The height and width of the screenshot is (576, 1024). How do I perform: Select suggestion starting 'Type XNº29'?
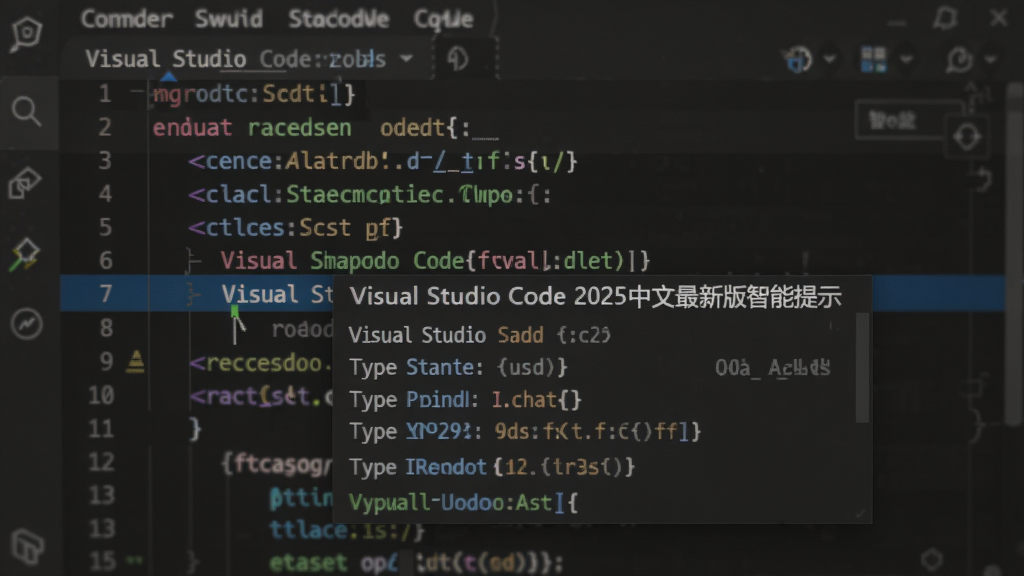point(525,431)
